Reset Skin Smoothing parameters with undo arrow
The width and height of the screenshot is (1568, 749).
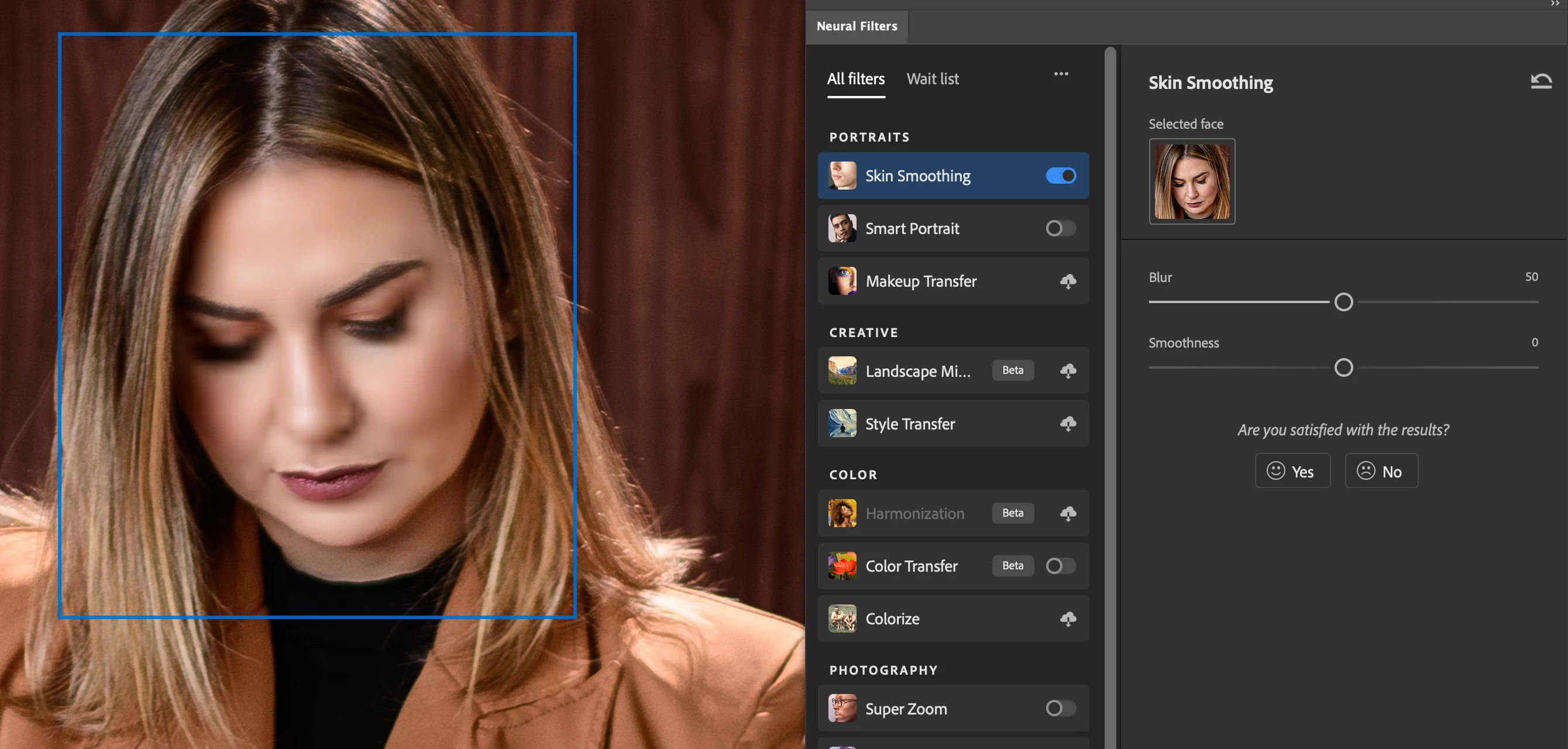pos(1541,81)
